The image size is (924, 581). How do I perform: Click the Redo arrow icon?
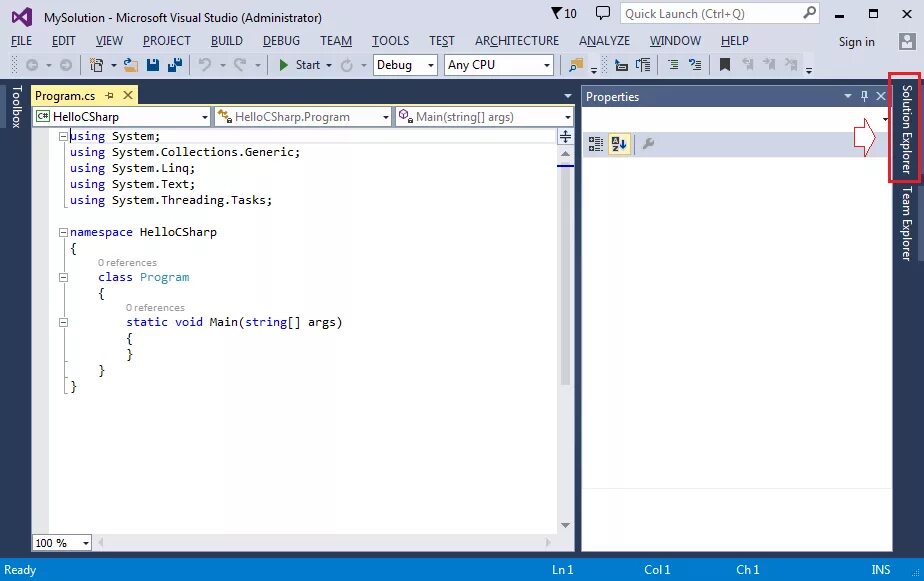pyautogui.click(x=240, y=65)
